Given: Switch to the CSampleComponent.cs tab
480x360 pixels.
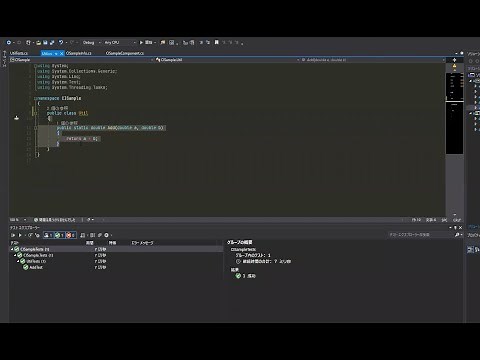Looking at the screenshot, I should pos(125,53).
